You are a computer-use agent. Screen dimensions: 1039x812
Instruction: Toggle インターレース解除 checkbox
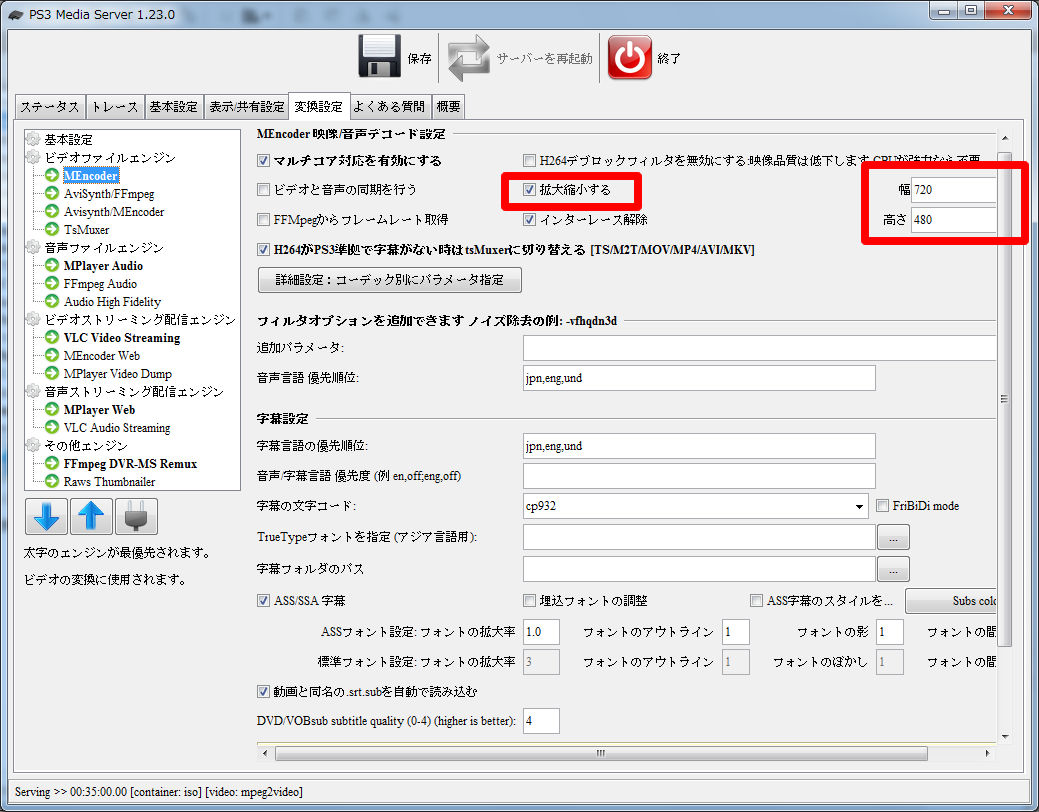[x=529, y=219]
